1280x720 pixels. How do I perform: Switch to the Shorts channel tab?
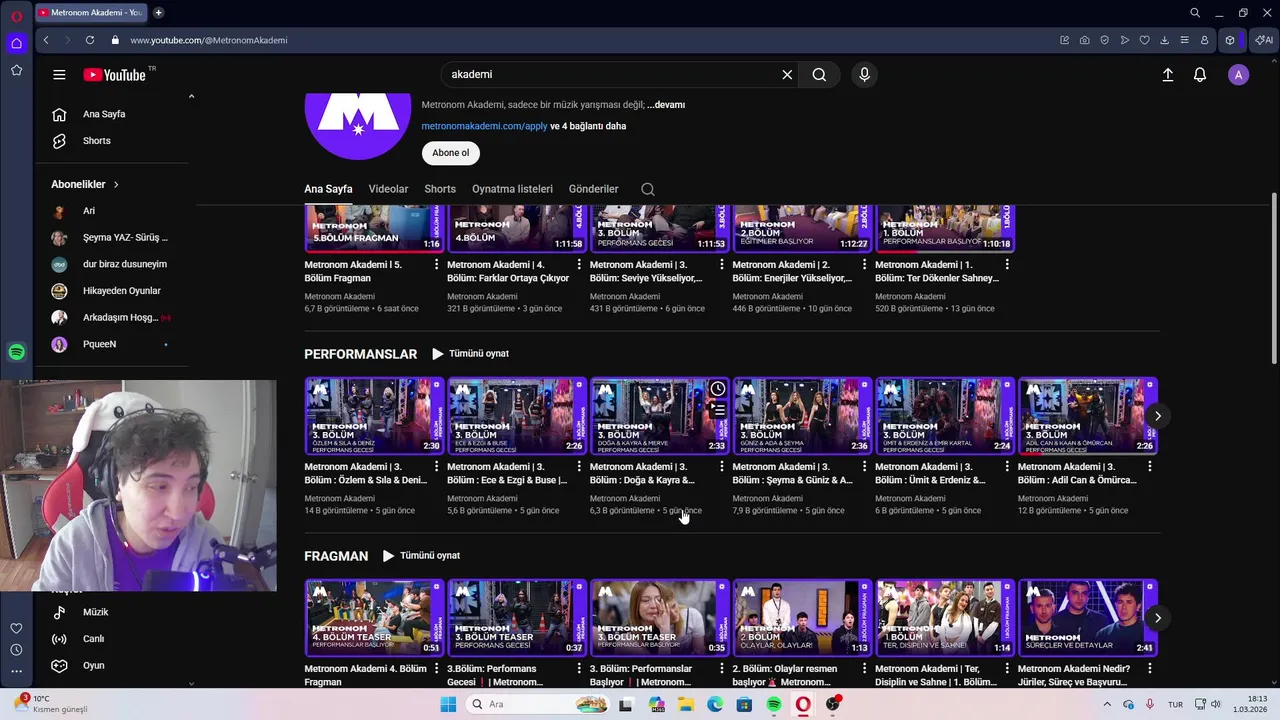(x=440, y=189)
